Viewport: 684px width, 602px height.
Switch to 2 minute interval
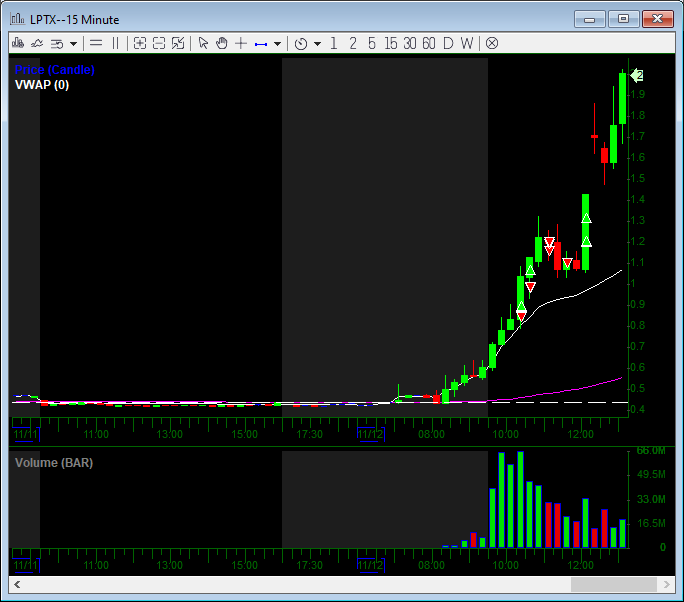click(x=353, y=43)
